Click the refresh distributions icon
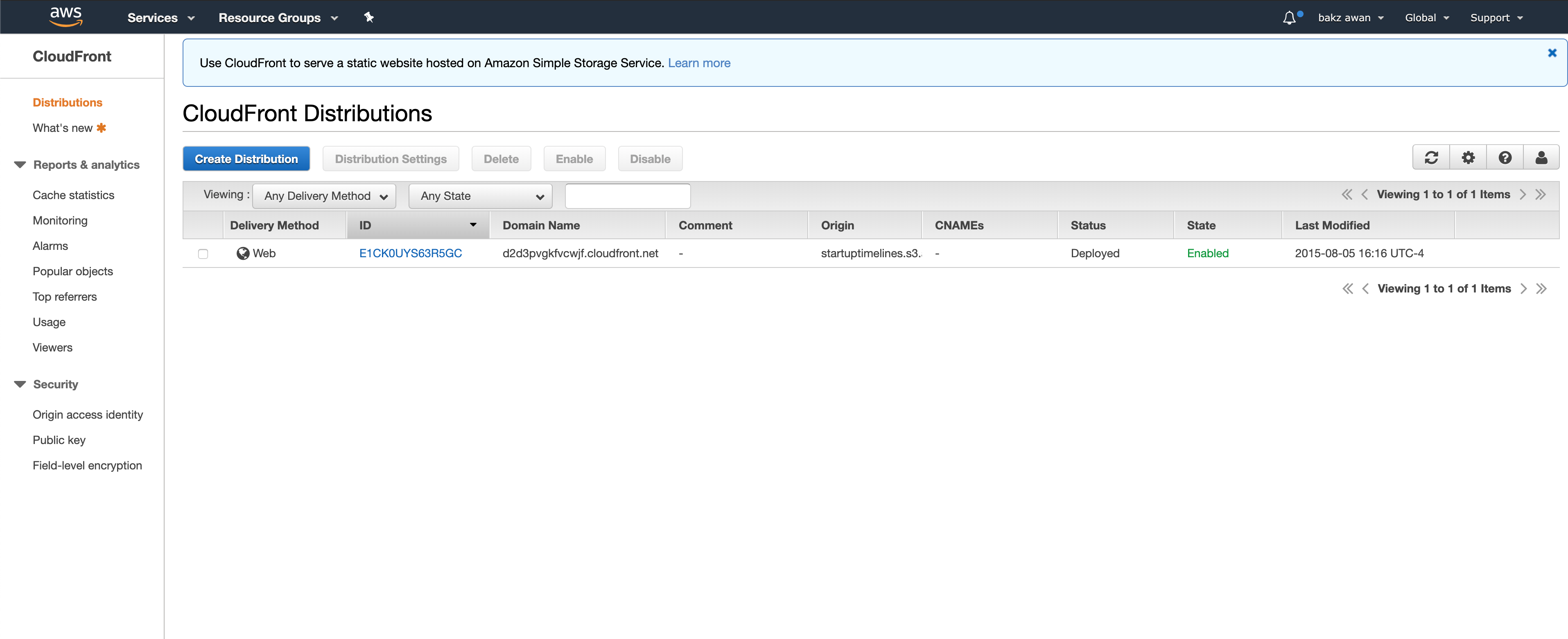Image resolution: width=1568 pixels, height=639 pixels. click(x=1431, y=159)
